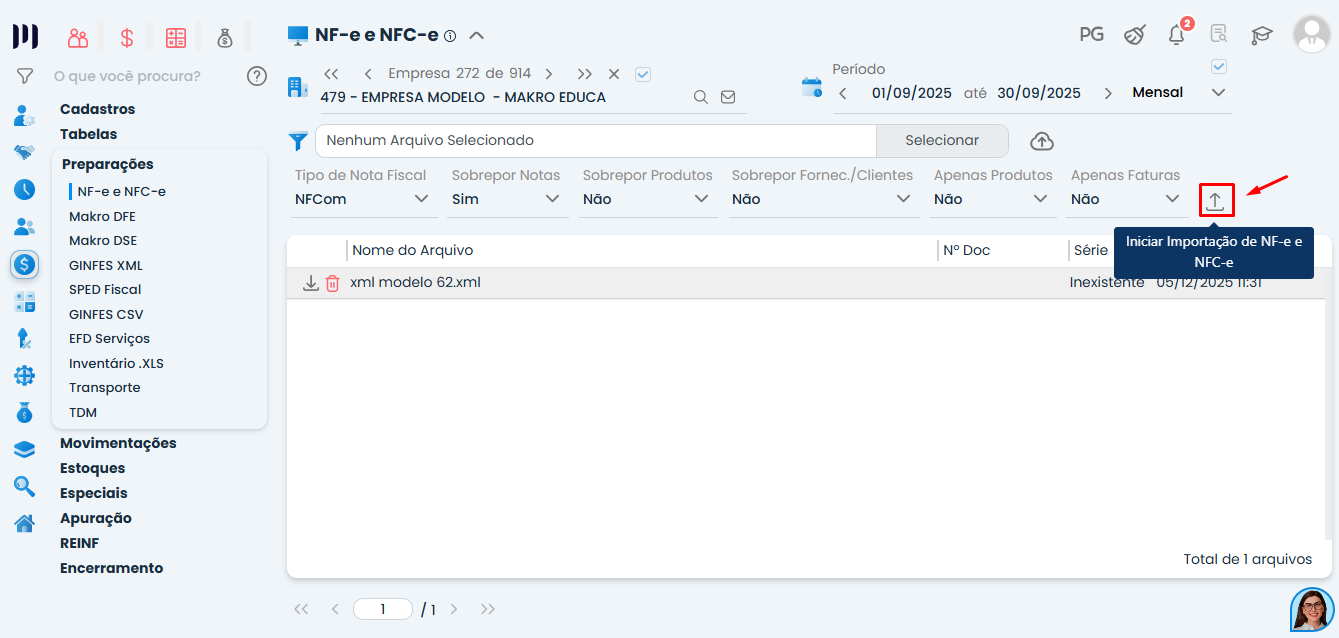Image resolution: width=1339 pixels, height=638 pixels.
Task: Open the help question mark icon
Action: 257,76
